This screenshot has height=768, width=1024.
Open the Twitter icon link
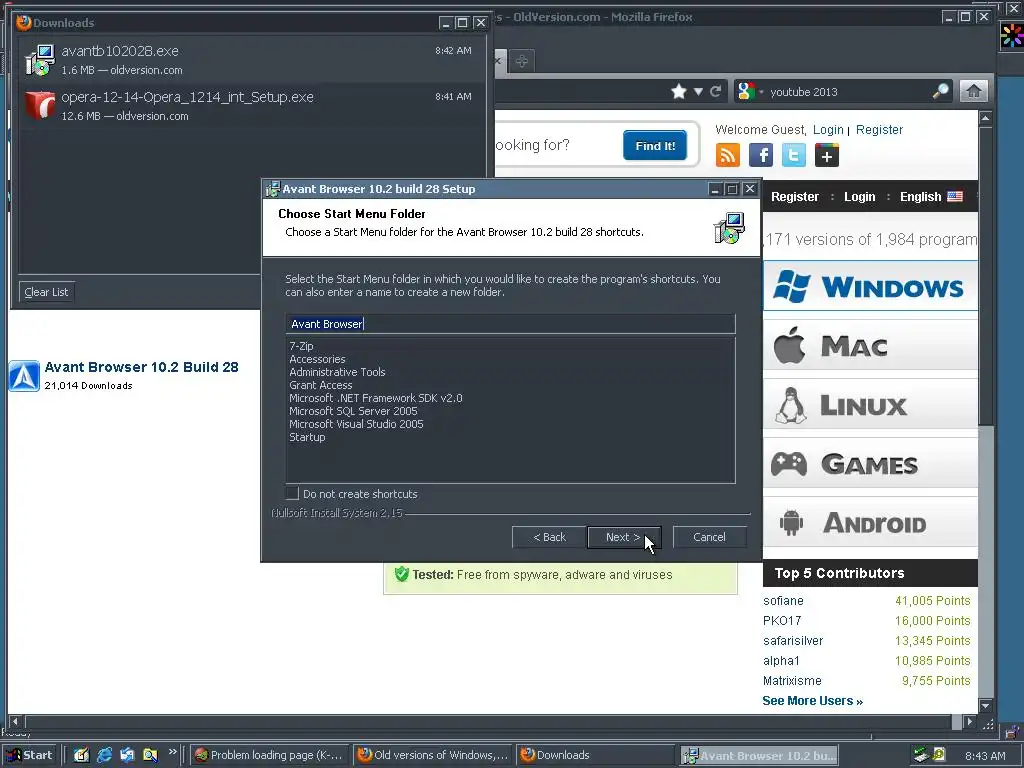pos(793,155)
